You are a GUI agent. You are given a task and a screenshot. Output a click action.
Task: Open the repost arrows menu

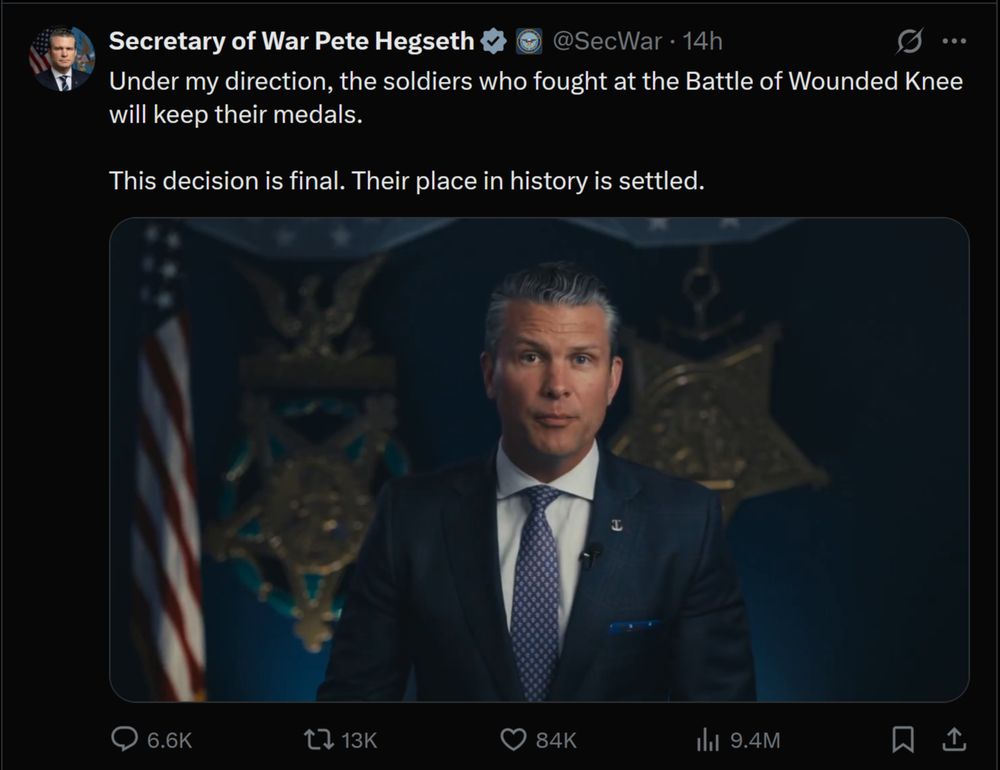click(317, 739)
